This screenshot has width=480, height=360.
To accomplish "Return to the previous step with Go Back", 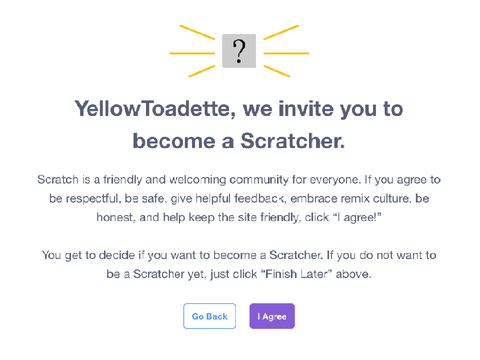I will 210,316.
